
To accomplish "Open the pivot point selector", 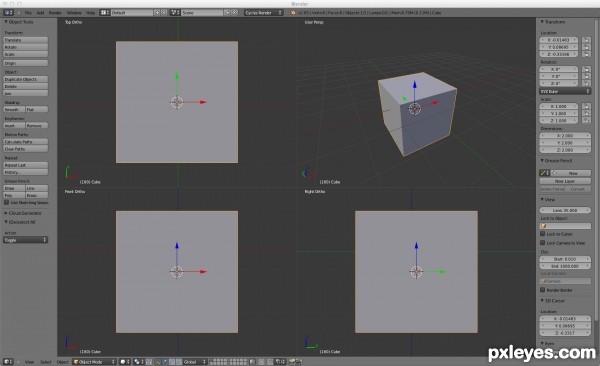I will pos(139,361).
